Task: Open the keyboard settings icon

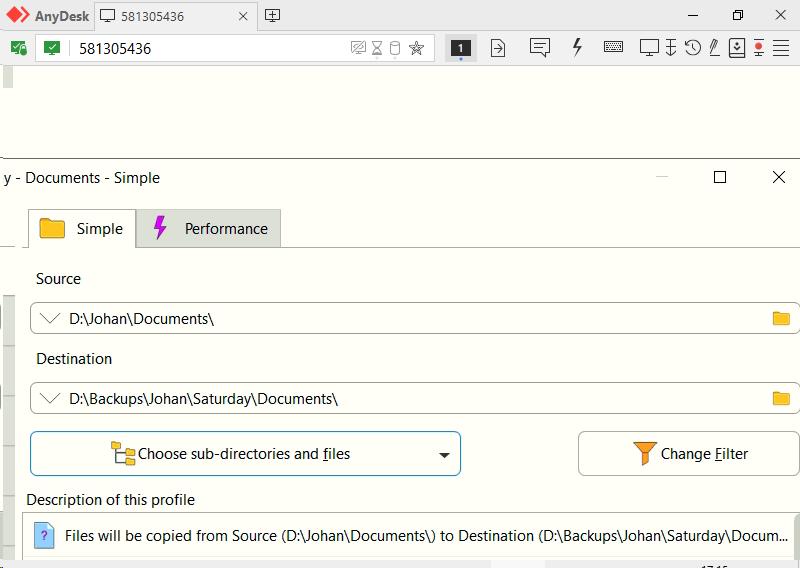Action: coord(613,48)
